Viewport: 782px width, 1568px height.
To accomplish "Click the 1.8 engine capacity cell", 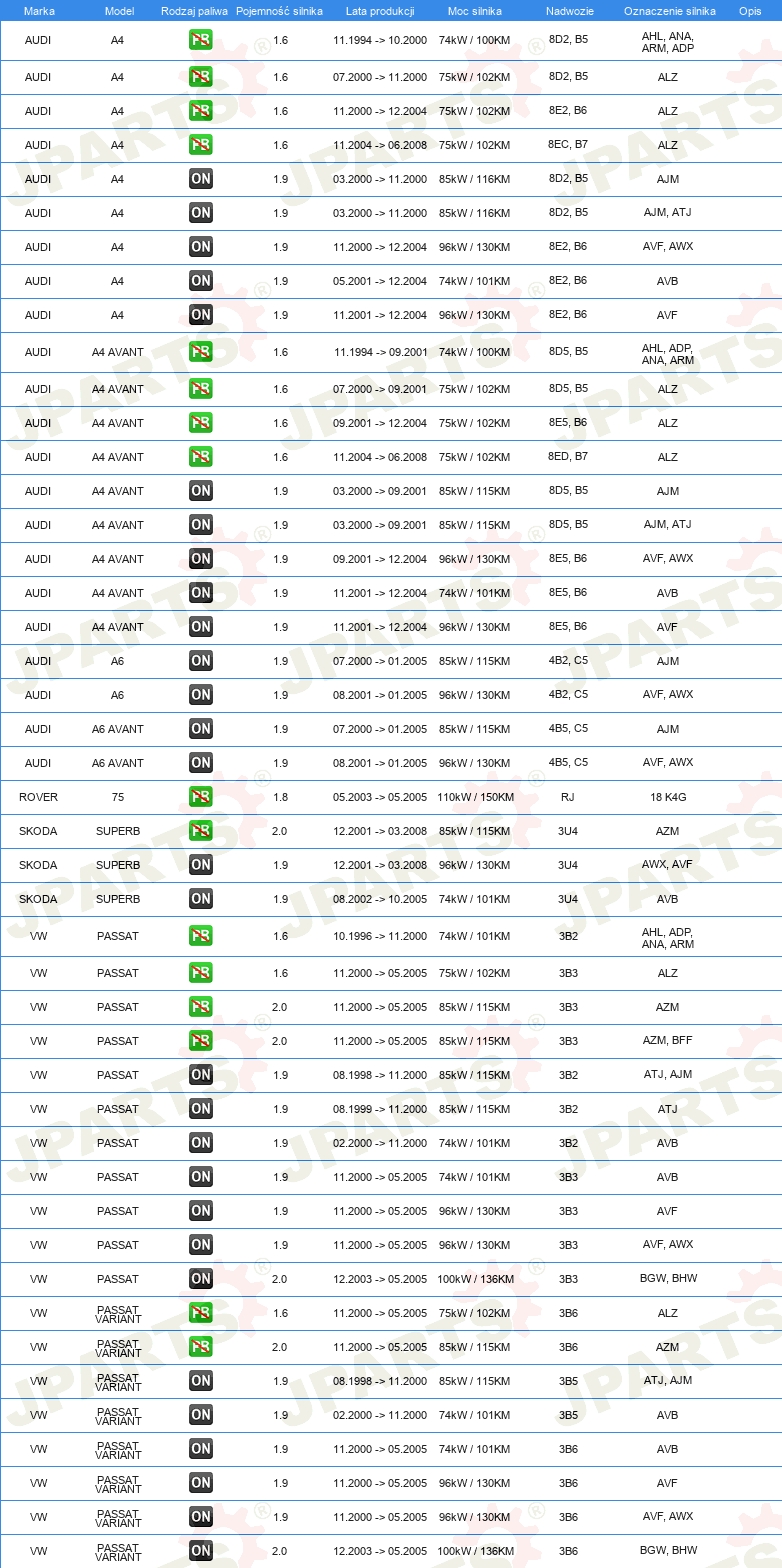I will coord(280,797).
